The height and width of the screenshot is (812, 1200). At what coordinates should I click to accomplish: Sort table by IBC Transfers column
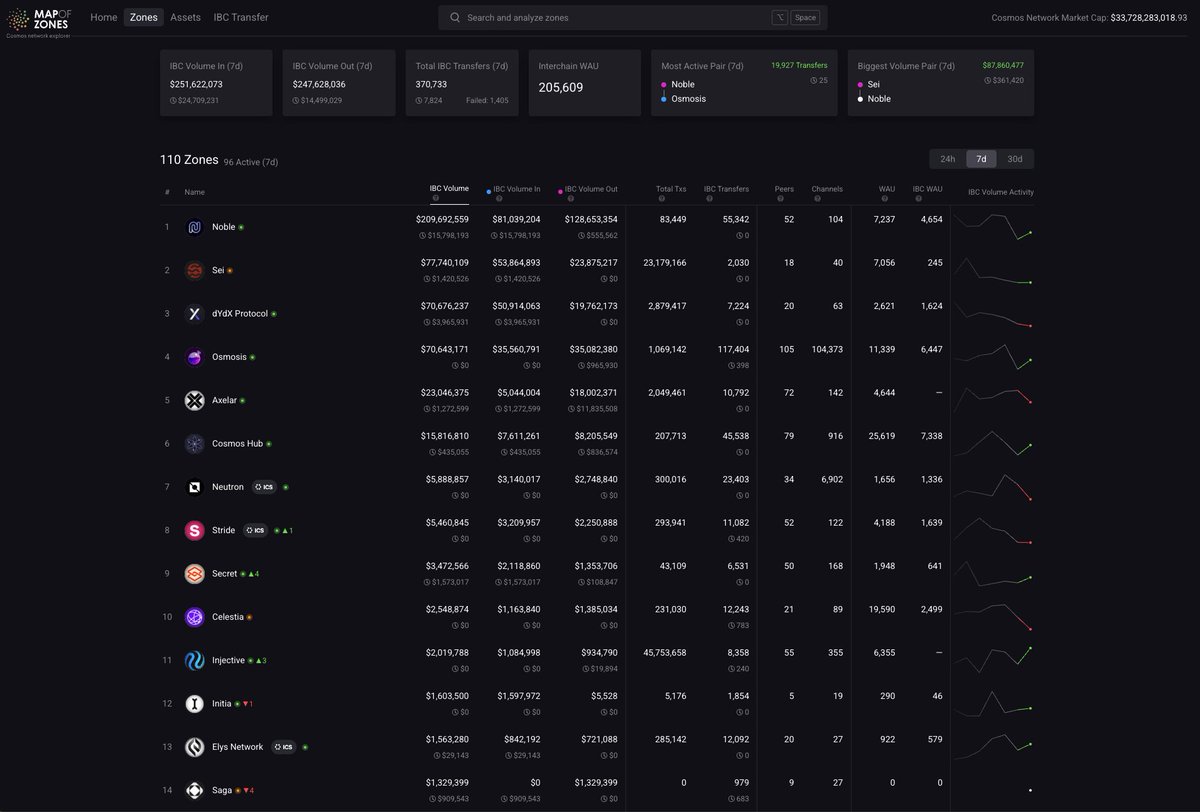point(726,189)
